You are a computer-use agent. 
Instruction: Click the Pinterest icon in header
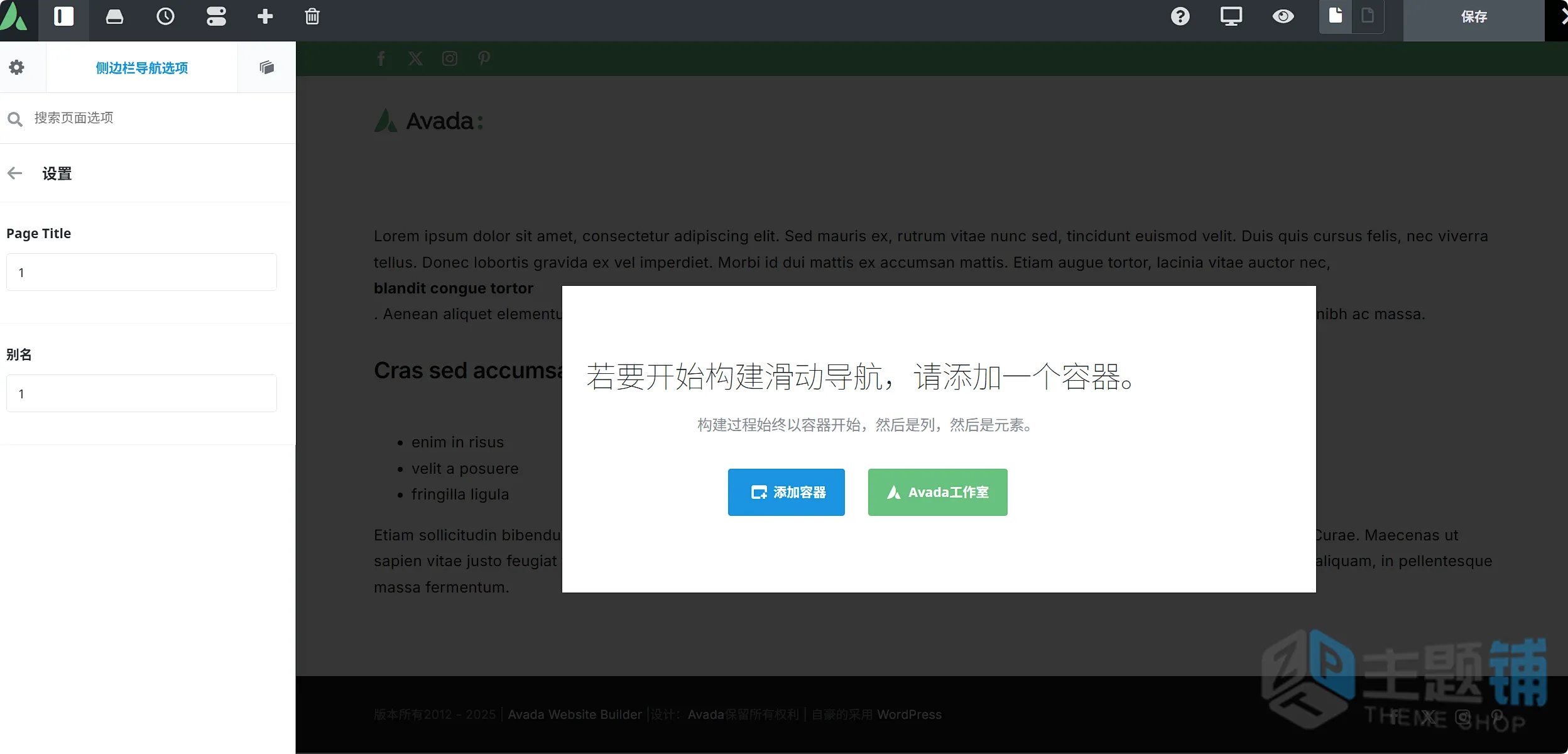pos(484,58)
